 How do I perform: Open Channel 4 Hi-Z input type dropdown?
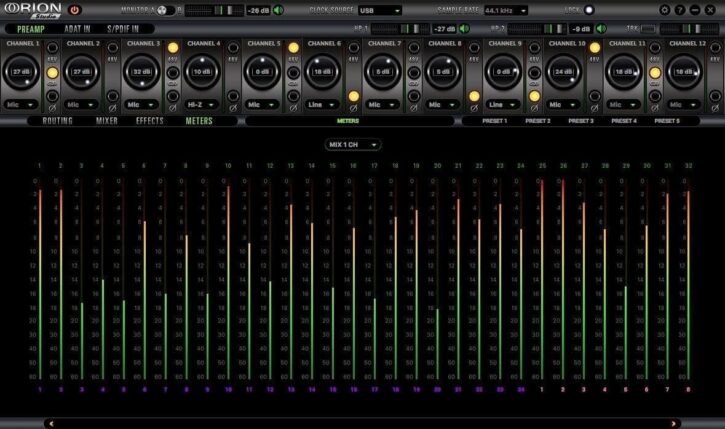point(201,105)
